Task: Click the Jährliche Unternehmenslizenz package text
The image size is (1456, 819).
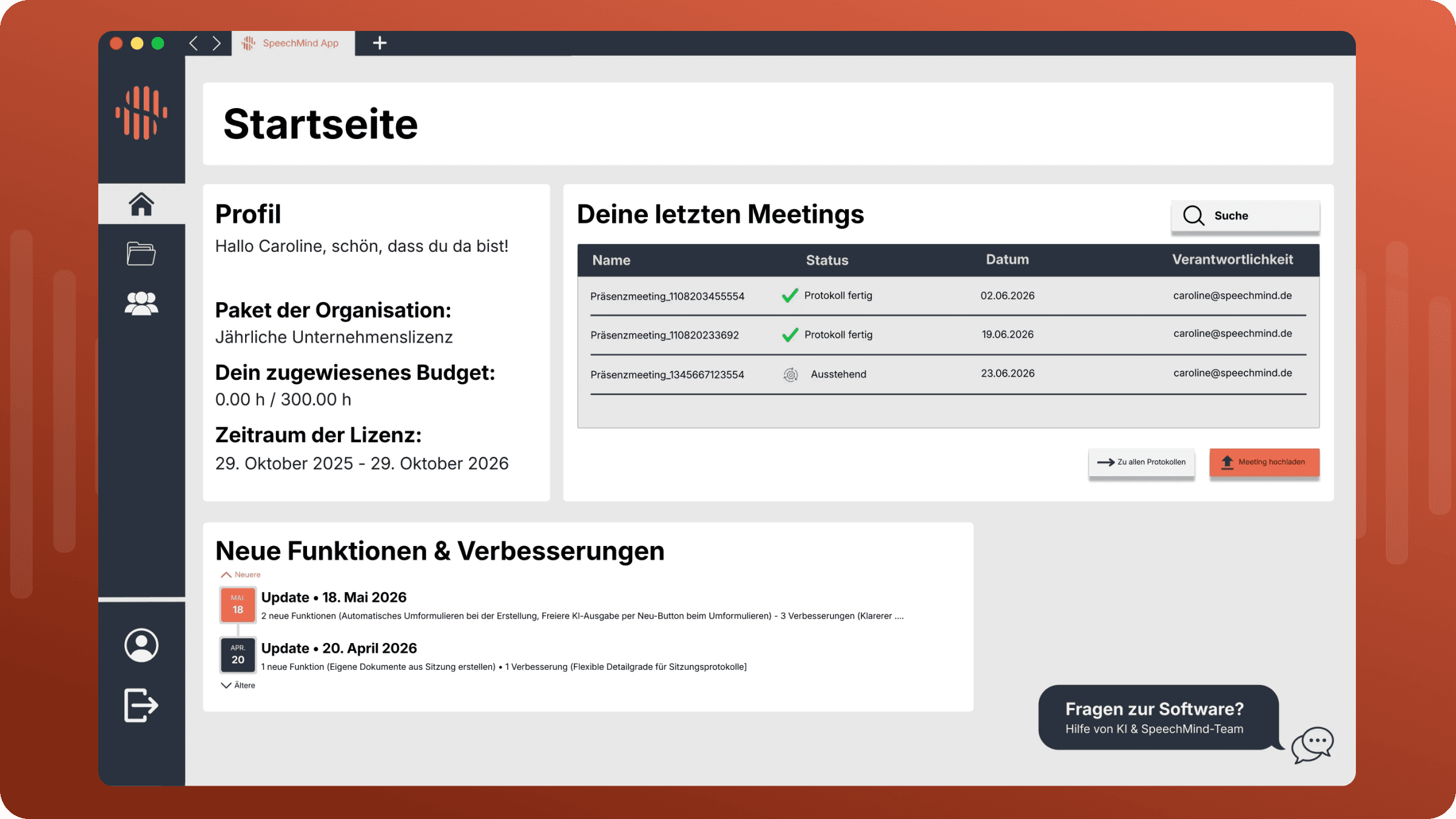Action: [x=334, y=337]
